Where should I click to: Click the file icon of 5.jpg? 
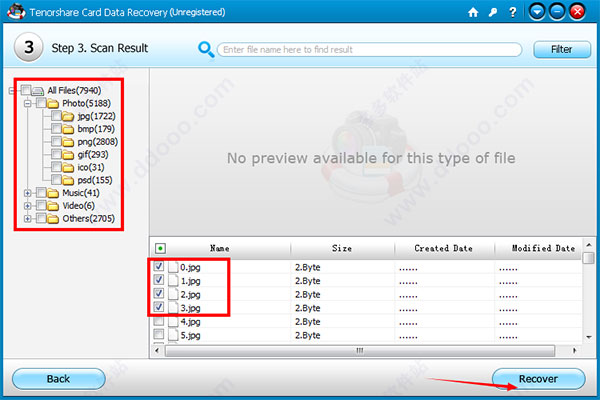point(173,335)
